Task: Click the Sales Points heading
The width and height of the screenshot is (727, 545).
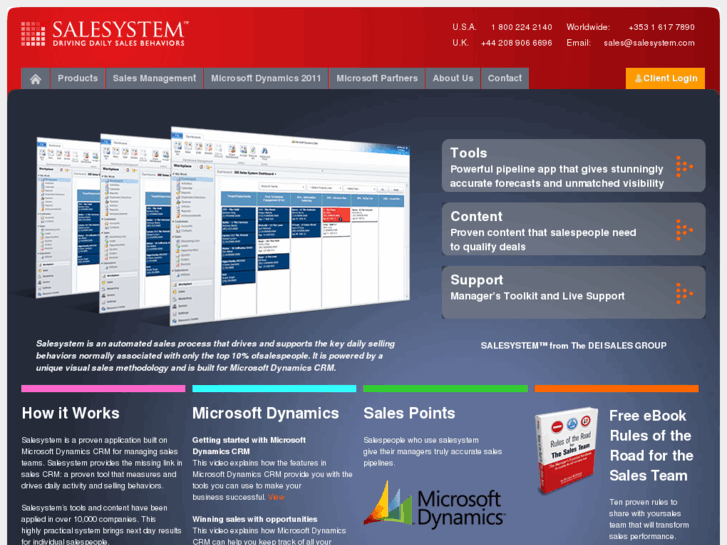Action: click(x=409, y=413)
